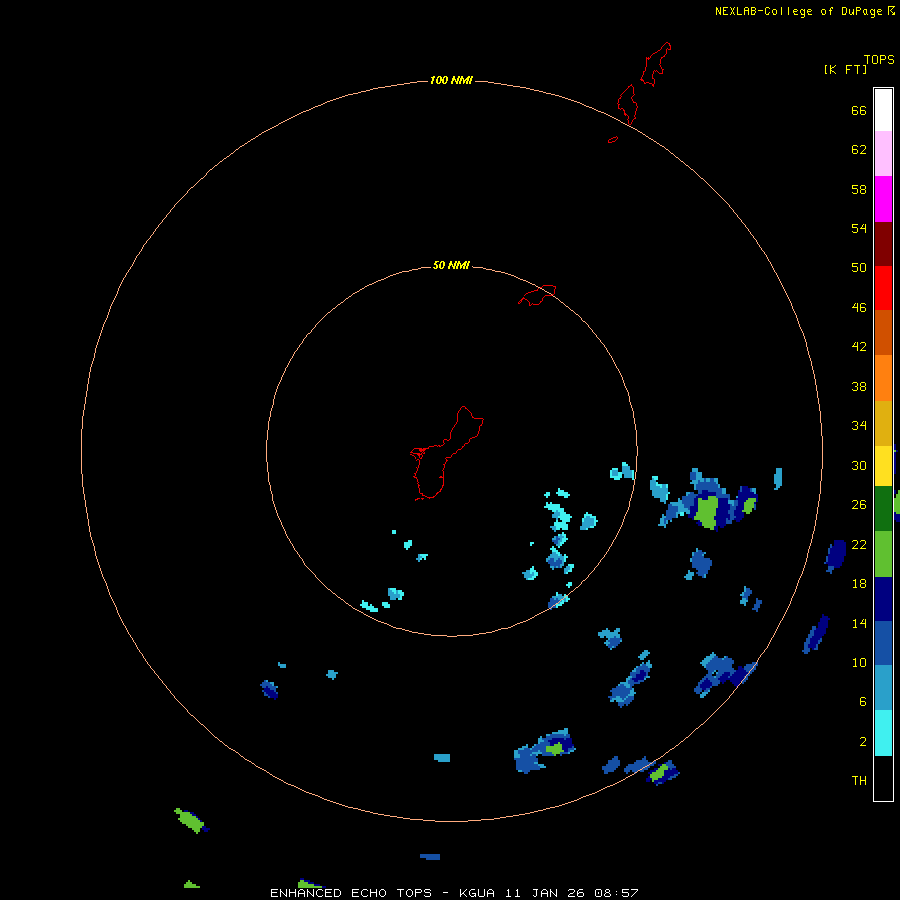Click the TH threshold label

pos(859,780)
